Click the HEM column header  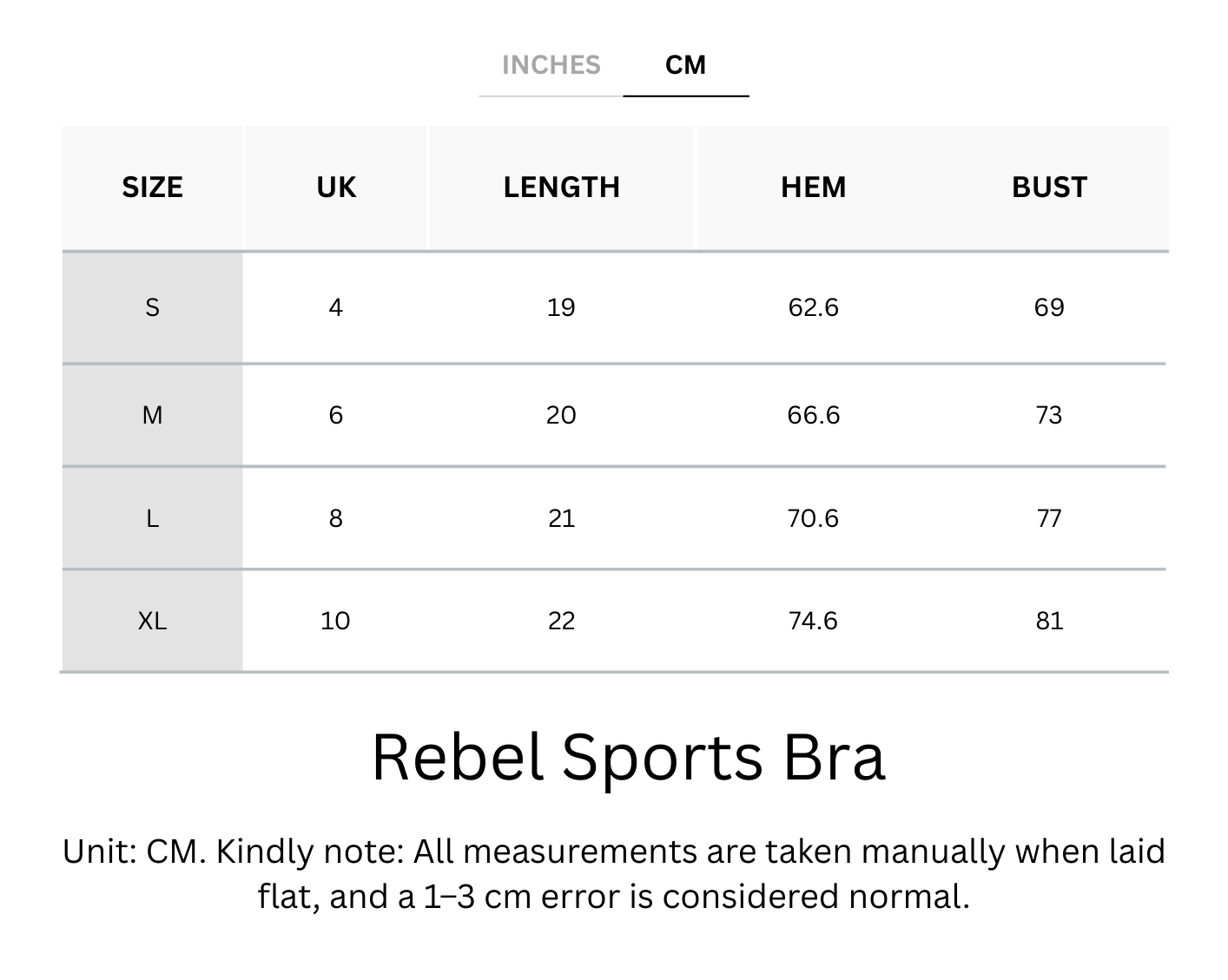(813, 187)
